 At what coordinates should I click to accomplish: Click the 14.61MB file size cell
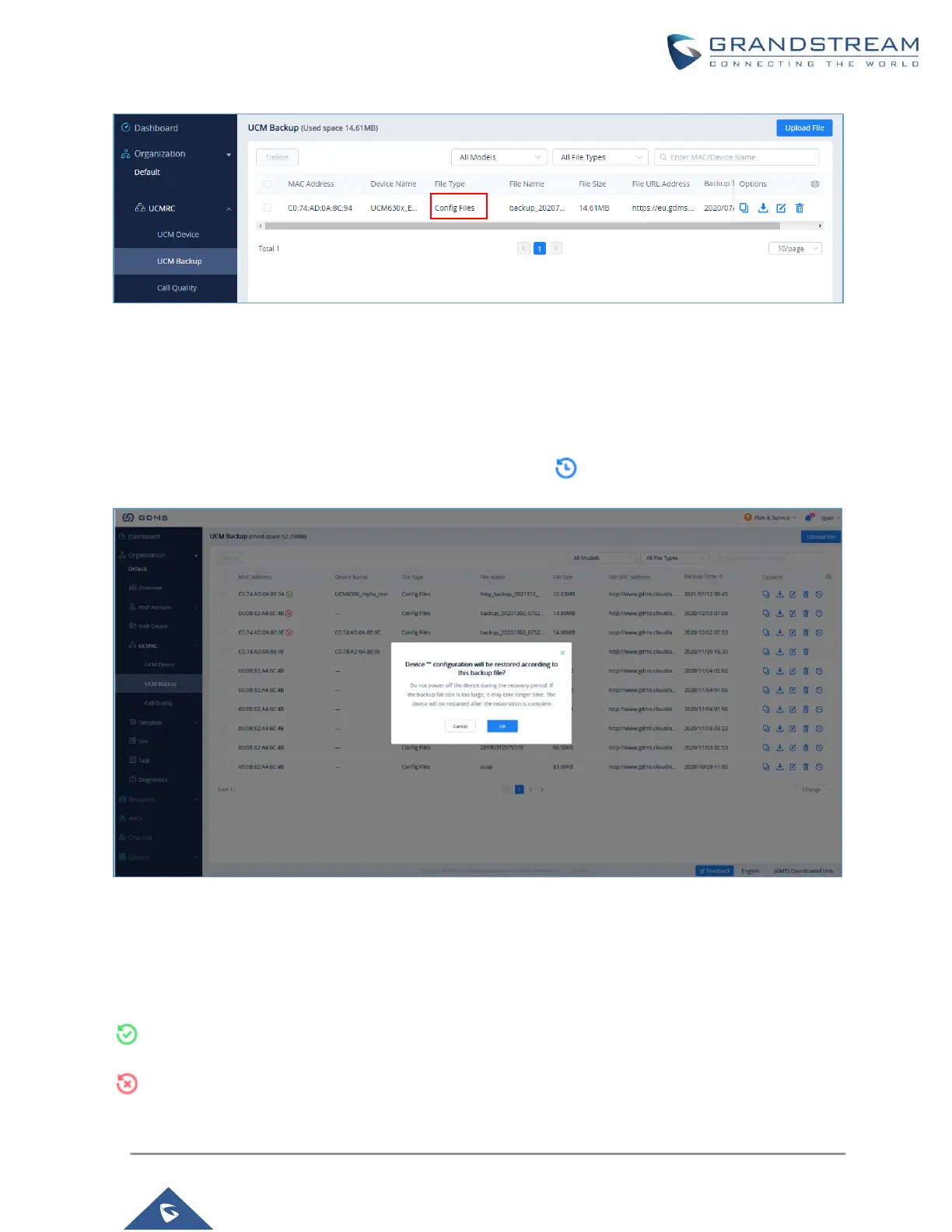[594, 208]
